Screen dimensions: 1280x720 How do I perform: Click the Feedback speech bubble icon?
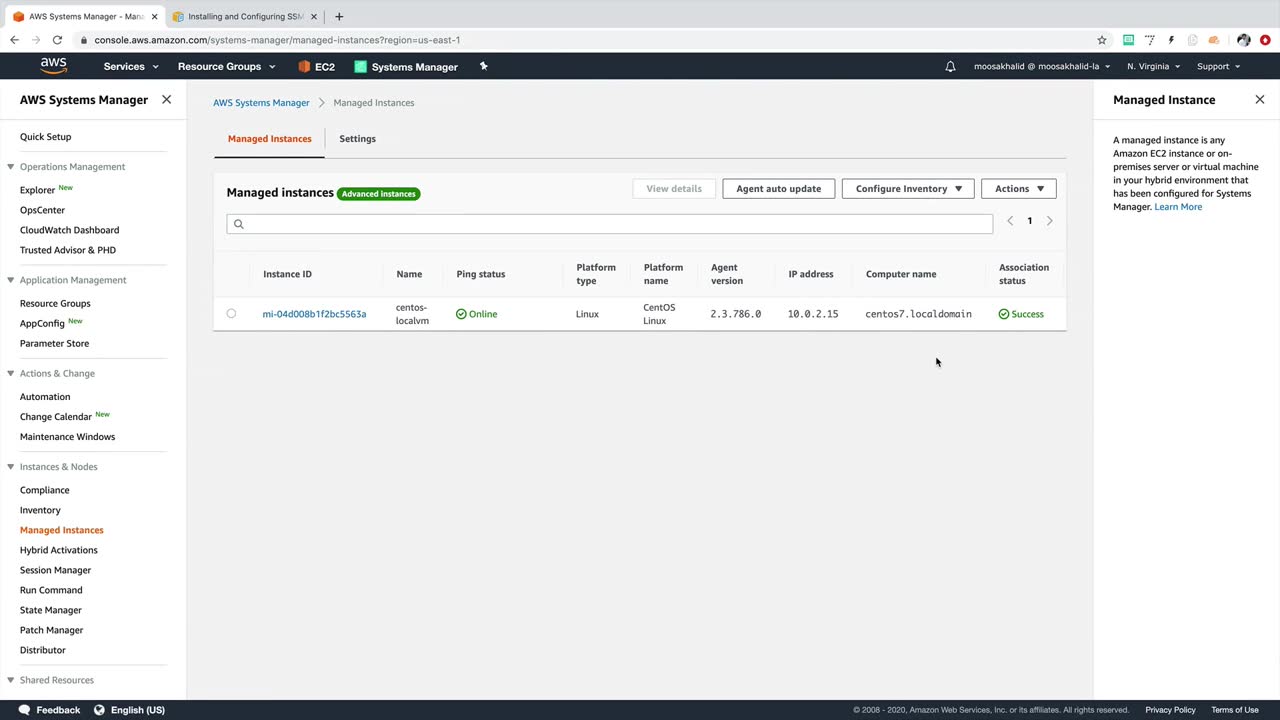tap(22, 710)
